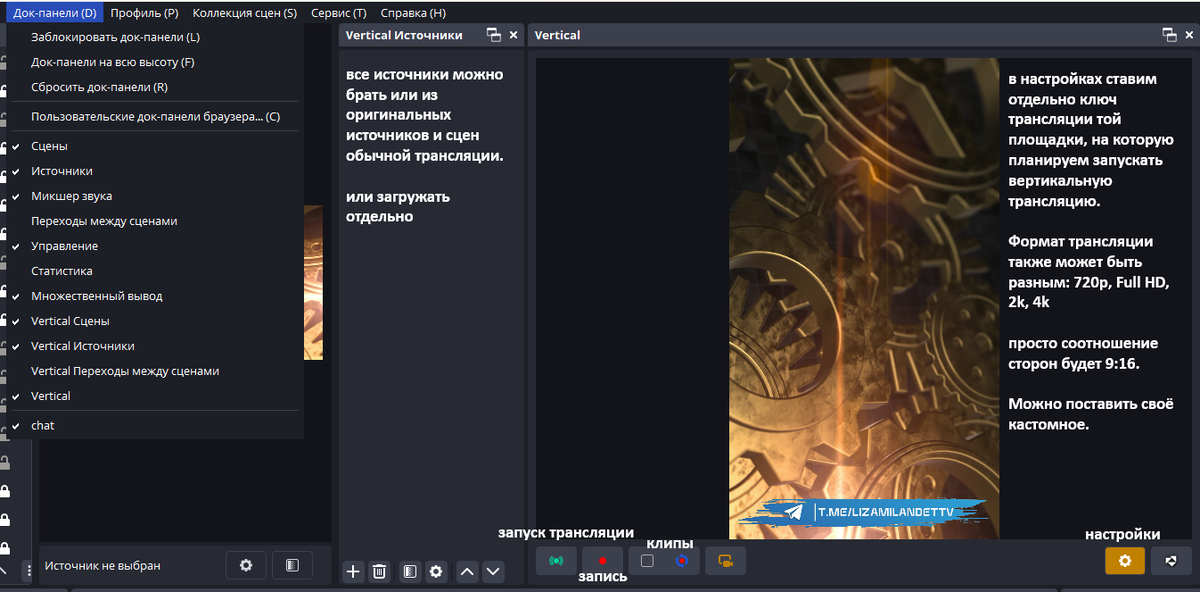Float the Vertical preview dock panel
1200x592 pixels.
(x=1169, y=35)
